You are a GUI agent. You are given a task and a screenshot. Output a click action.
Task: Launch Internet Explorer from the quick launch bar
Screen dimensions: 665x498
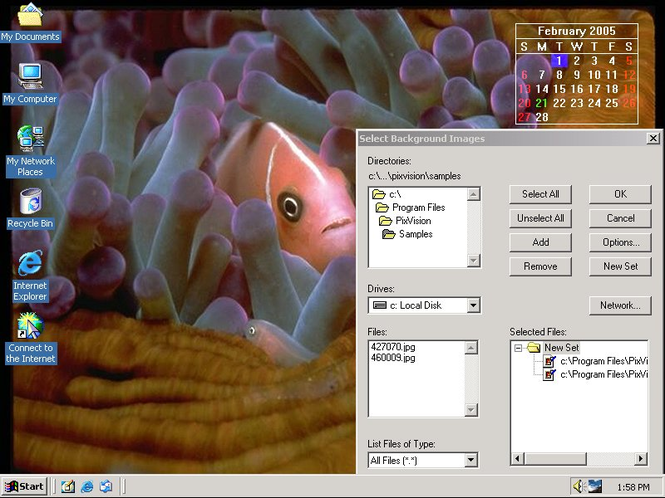click(87, 486)
